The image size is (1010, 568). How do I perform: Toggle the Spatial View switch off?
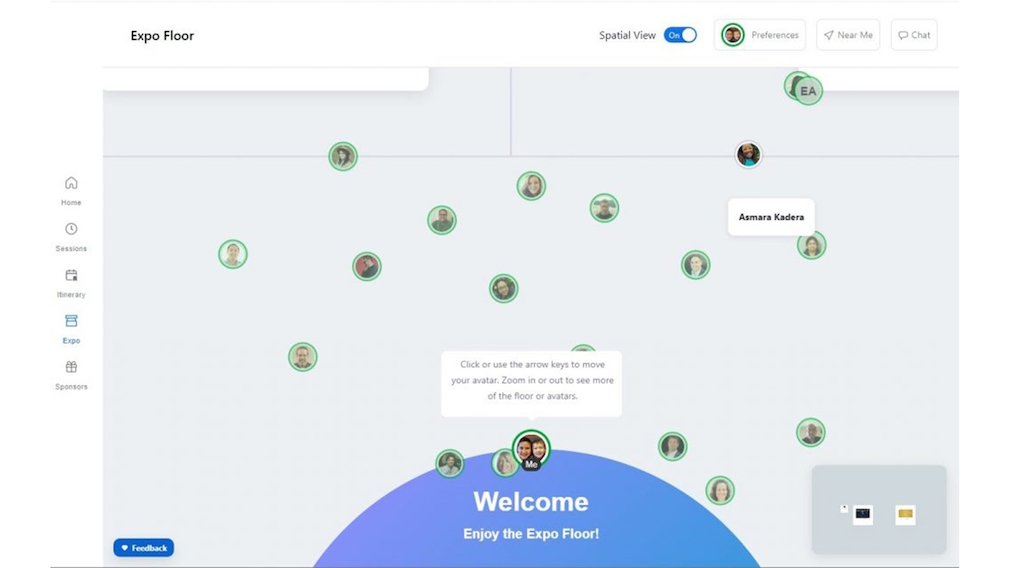coord(680,35)
